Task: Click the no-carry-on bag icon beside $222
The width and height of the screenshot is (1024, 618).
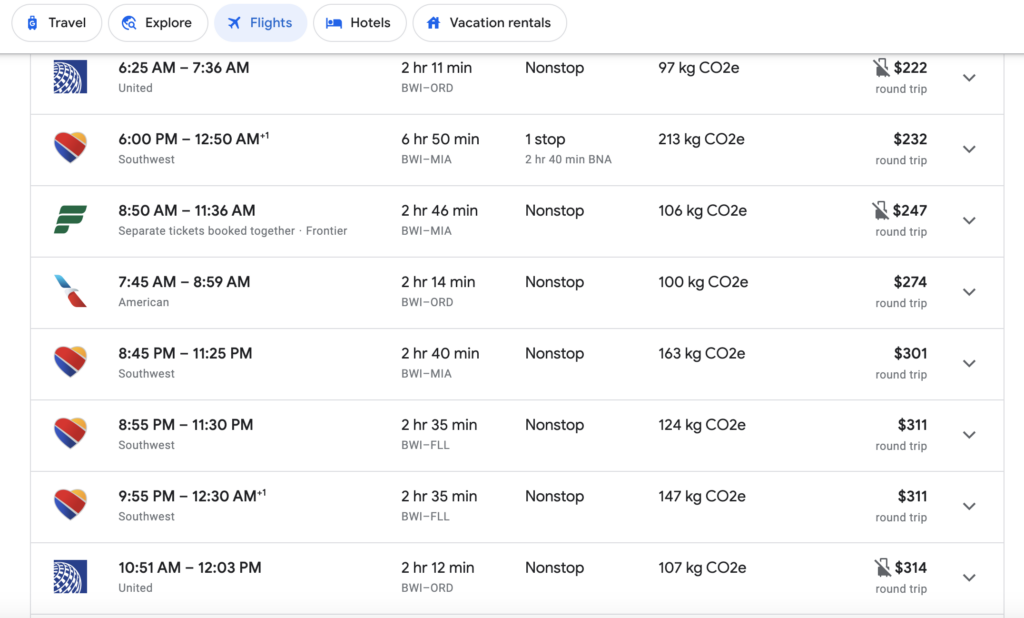Action: (x=880, y=68)
